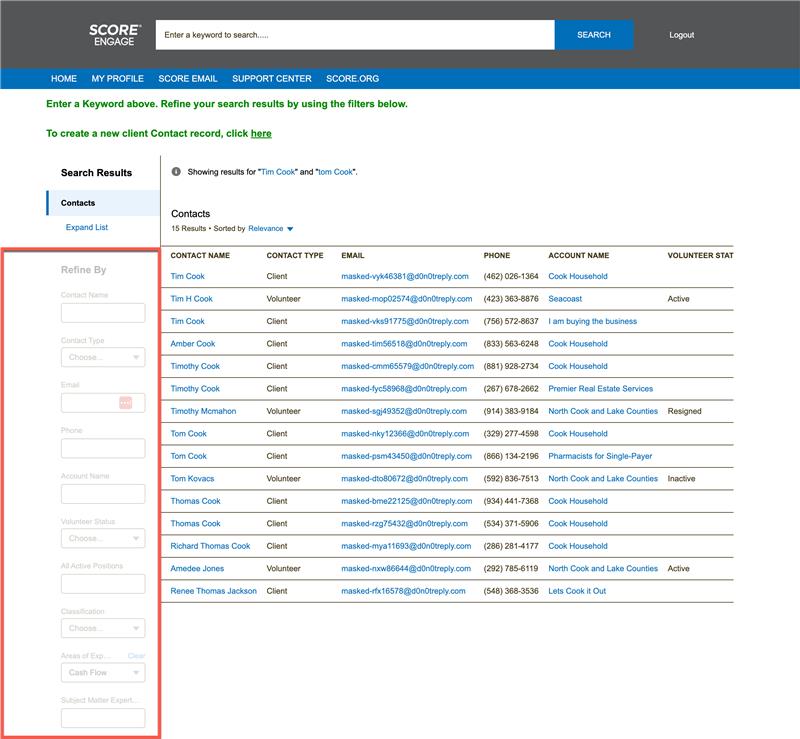
Task: Go to the HOME menu item
Action: tap(64, 79)
